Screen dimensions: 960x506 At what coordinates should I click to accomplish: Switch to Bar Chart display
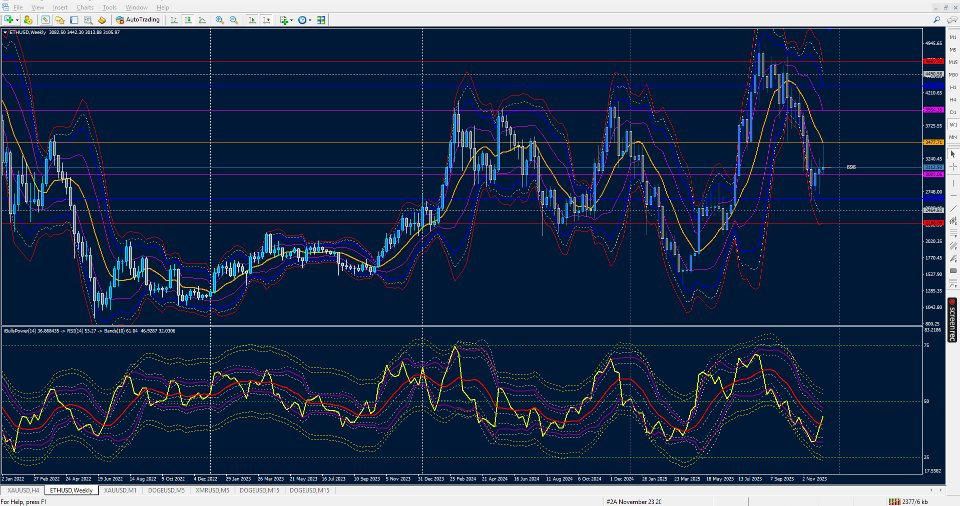point(174,20)
